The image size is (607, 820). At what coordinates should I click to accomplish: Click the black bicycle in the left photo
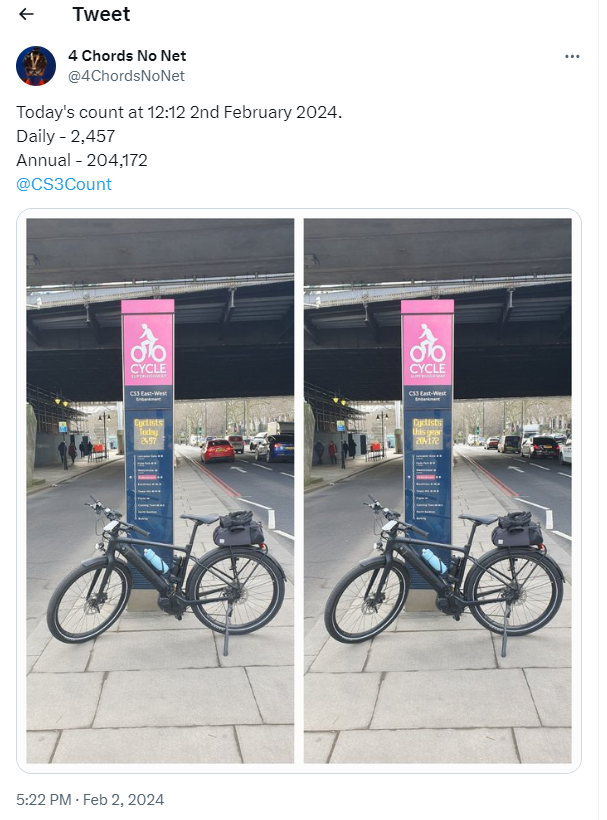click(x=166, y=573)
